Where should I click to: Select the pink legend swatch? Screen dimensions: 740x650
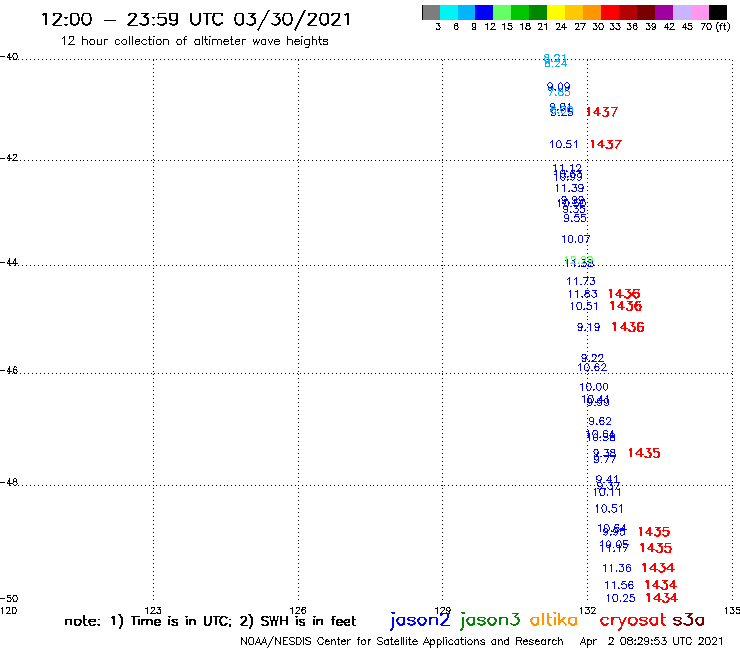tap(700, 12)
